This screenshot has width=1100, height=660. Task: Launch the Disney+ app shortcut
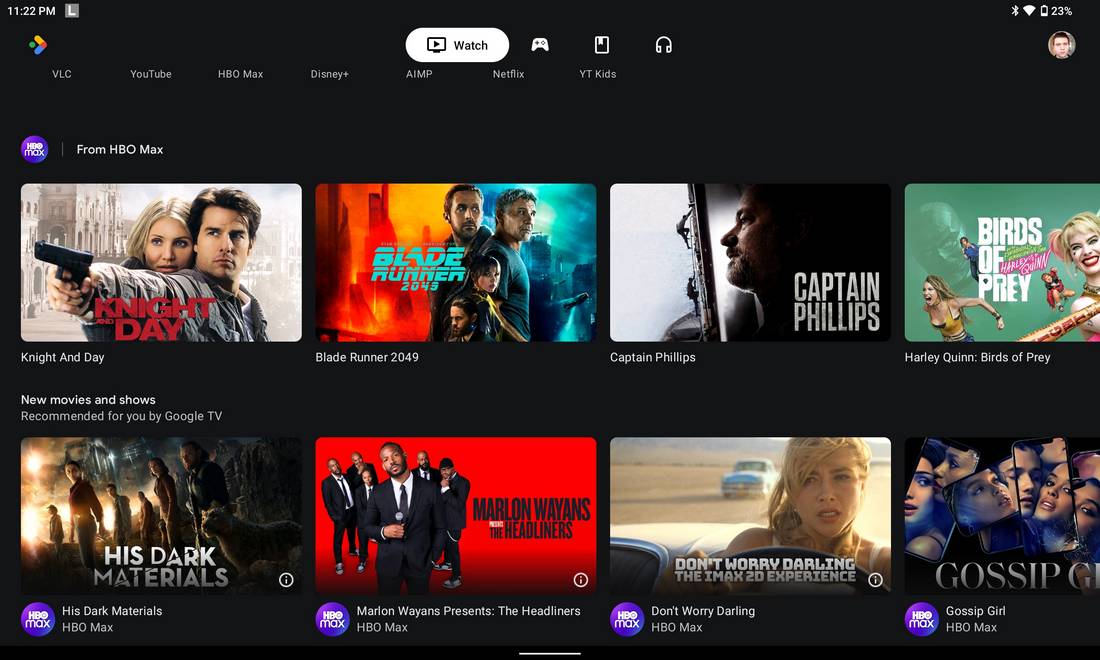click(330, 74)
